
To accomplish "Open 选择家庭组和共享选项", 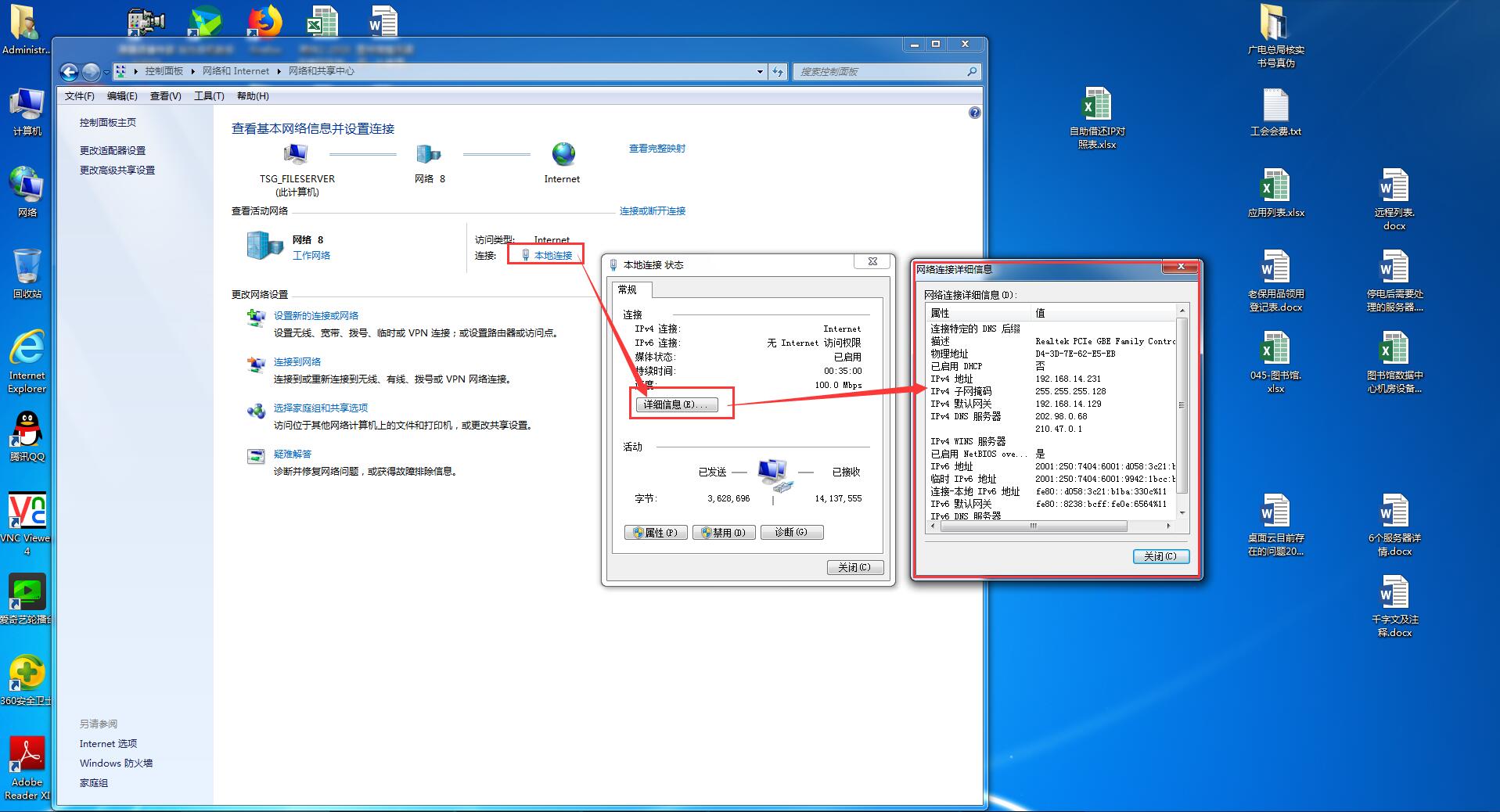I will [x=321, y=408].
